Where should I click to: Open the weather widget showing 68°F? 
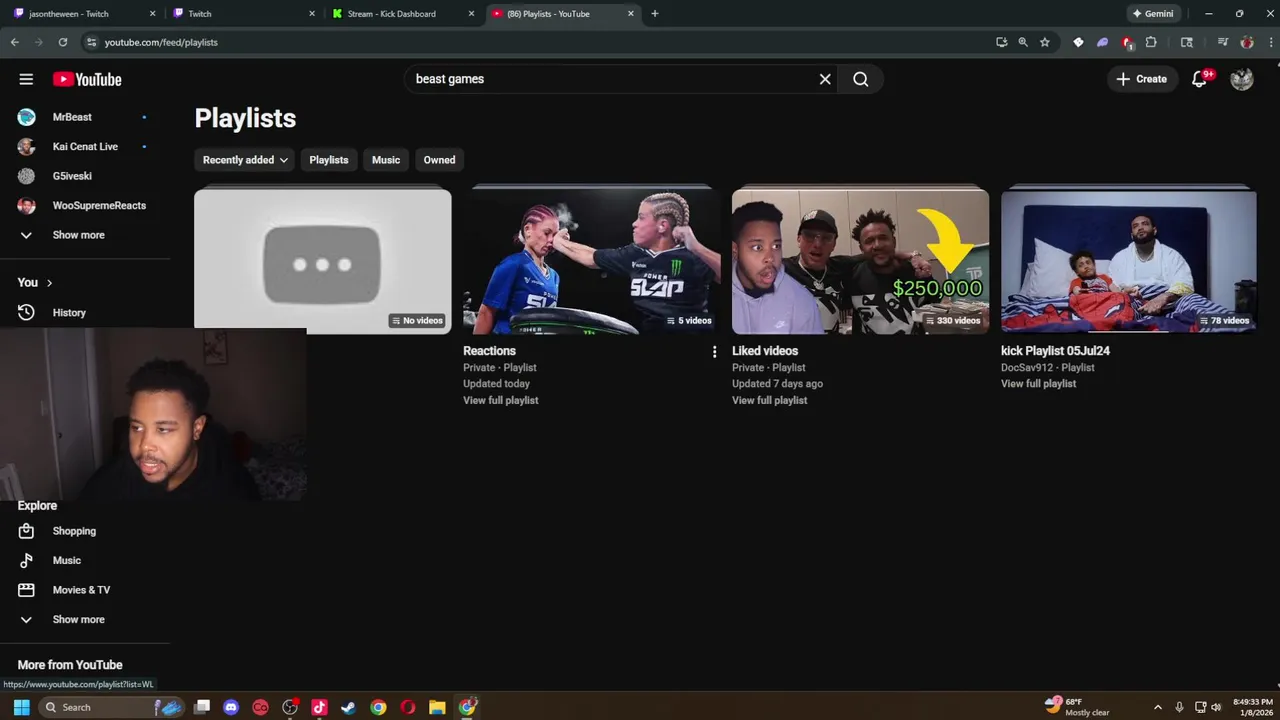coord(1076,707)
